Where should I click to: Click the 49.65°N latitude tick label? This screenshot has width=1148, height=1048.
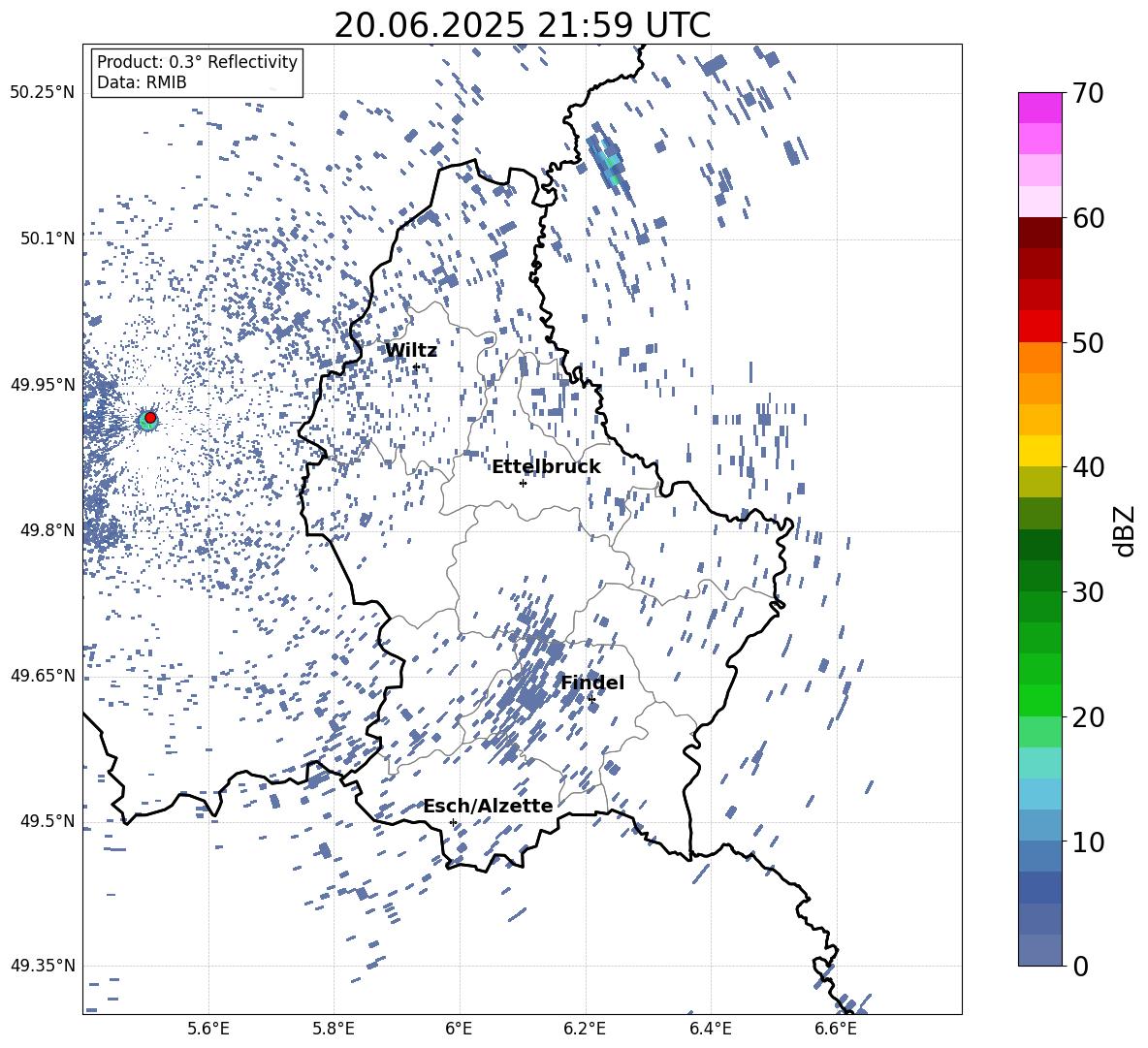click(43, 675)
